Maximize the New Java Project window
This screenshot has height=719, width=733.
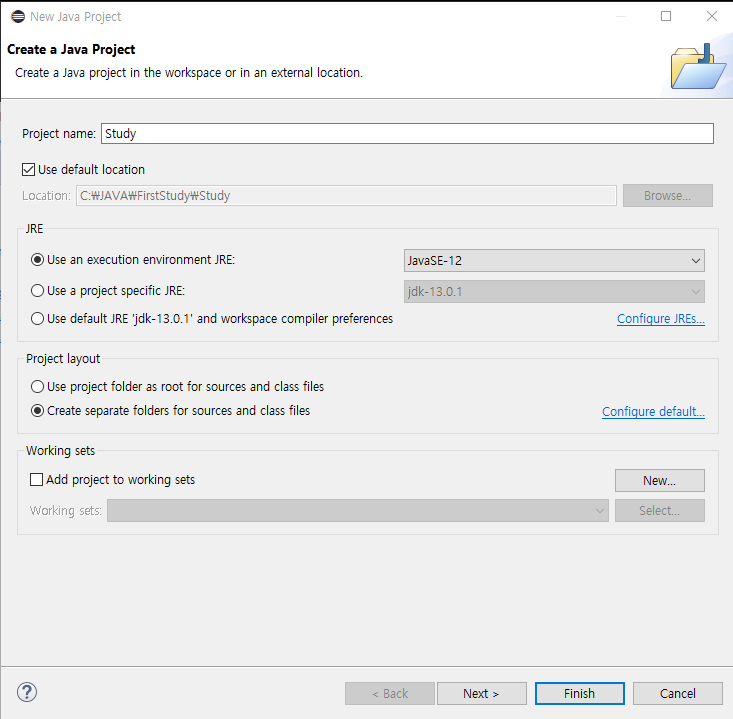click(x=666, y=16)
